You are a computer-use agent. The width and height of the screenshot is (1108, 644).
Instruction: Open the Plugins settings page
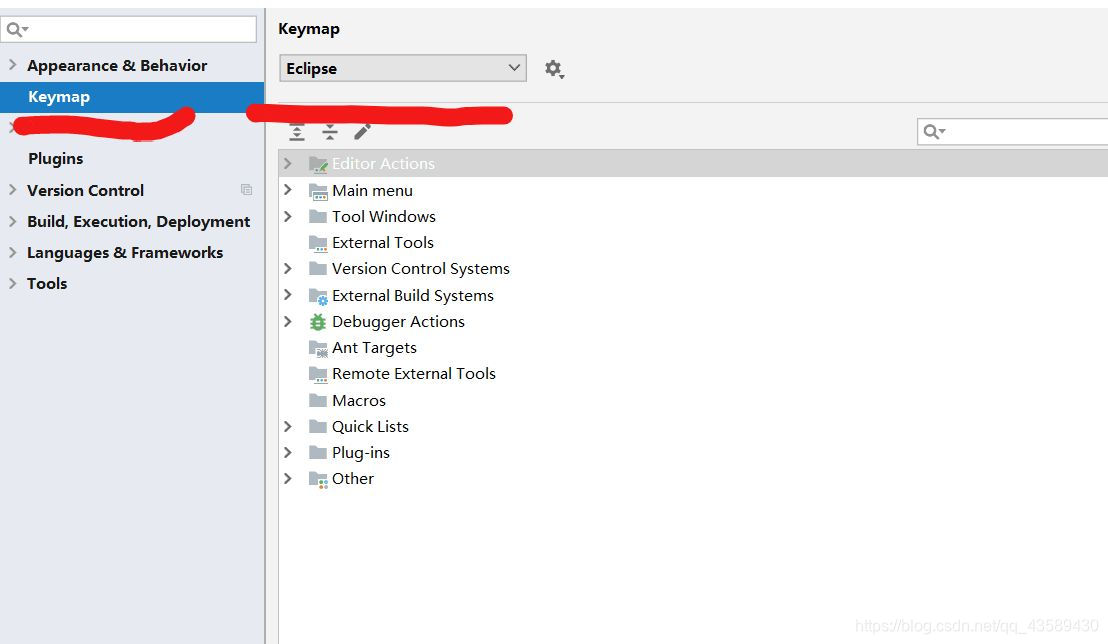pyautogui.click(x=55, y=158)
